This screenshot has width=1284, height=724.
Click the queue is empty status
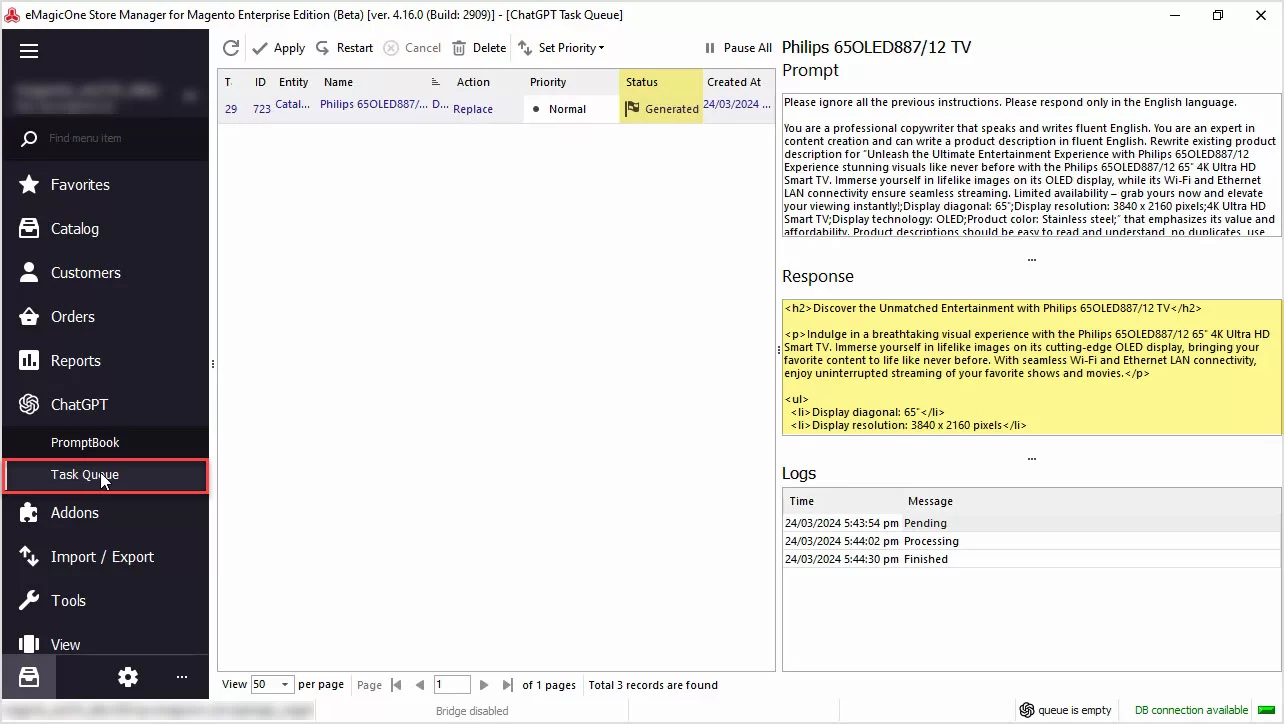1065,710
